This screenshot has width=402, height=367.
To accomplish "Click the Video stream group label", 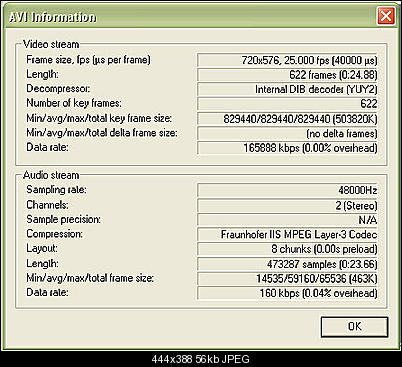I will coord(51,44).
